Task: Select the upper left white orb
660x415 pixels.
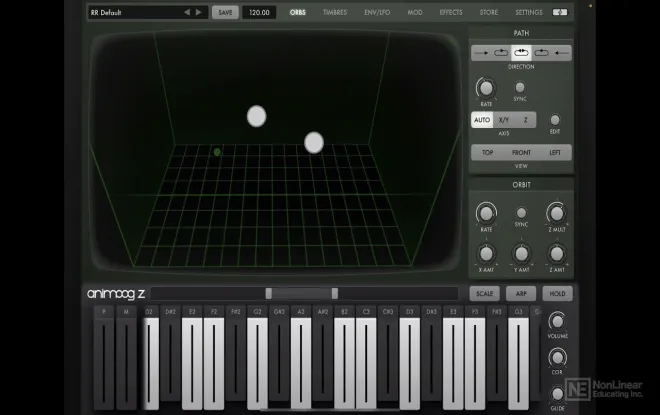Action: coord(256,116)
